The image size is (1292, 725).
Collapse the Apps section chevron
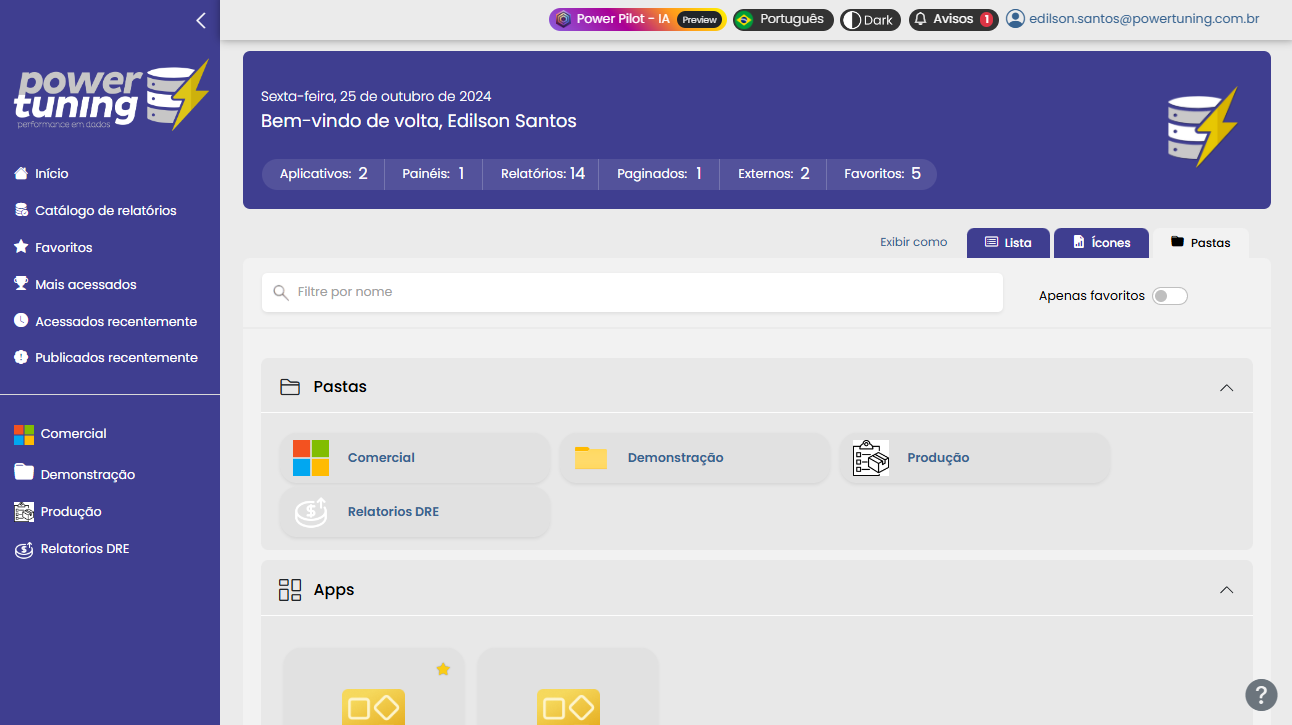click(1226, 590)
